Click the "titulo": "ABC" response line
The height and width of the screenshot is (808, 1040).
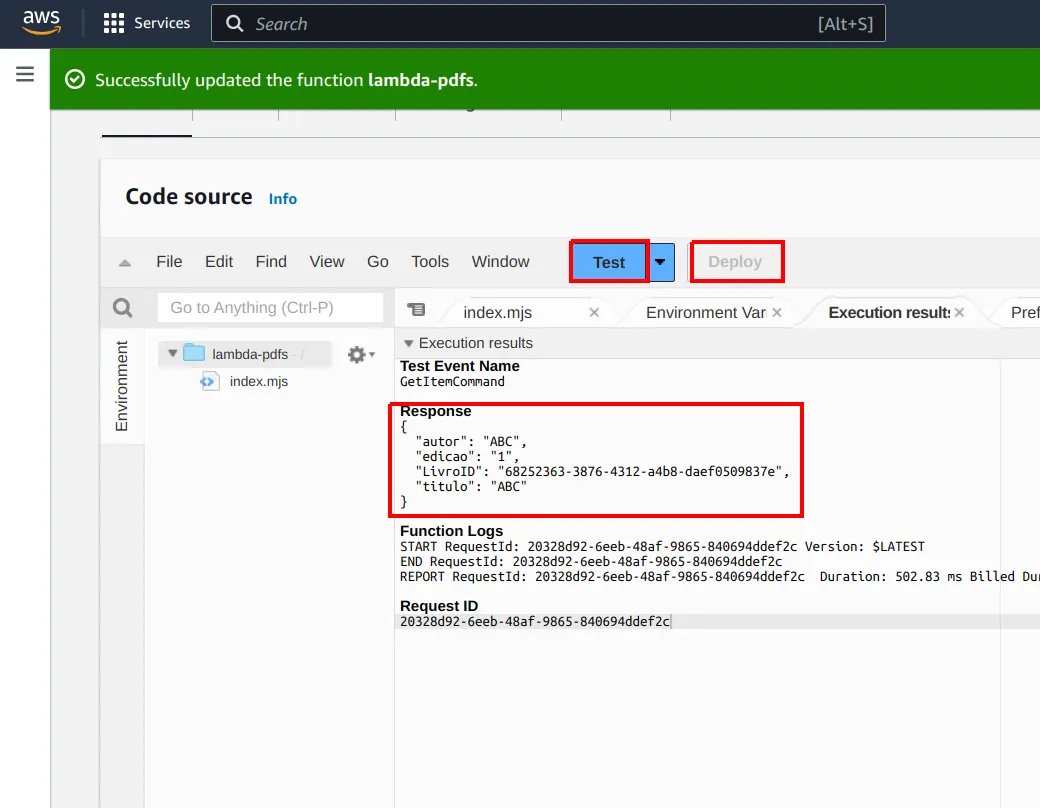471,487
